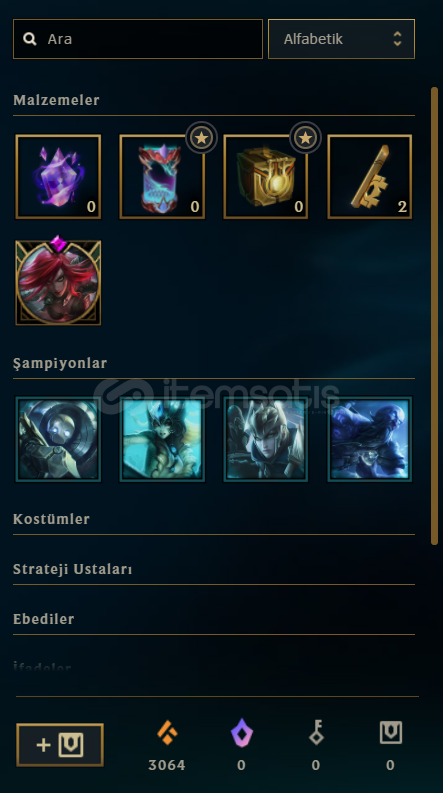The height and width of the screenshot is (793, 443).
Task: Click the purple Mythic Essence crystal item
Action: pyautogui.click(x=58, y=177)
